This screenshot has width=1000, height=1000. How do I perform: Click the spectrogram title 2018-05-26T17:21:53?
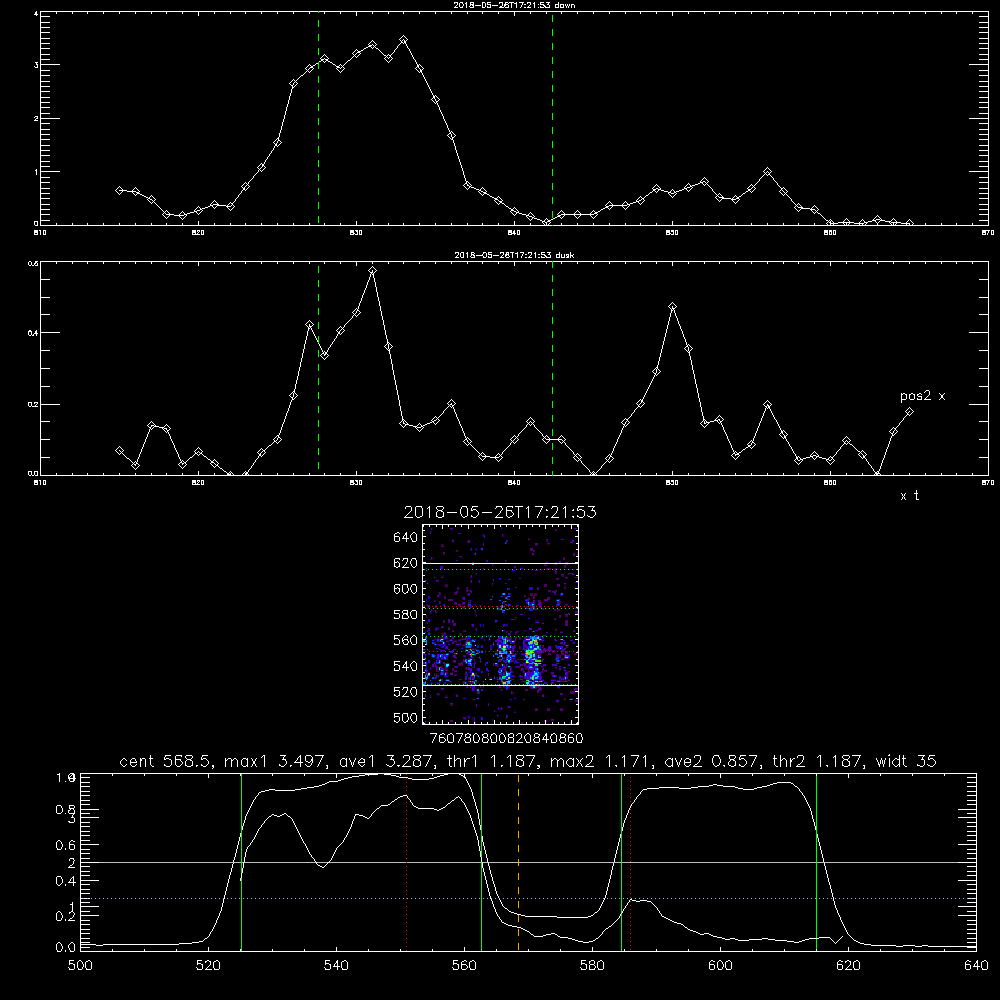500,512
